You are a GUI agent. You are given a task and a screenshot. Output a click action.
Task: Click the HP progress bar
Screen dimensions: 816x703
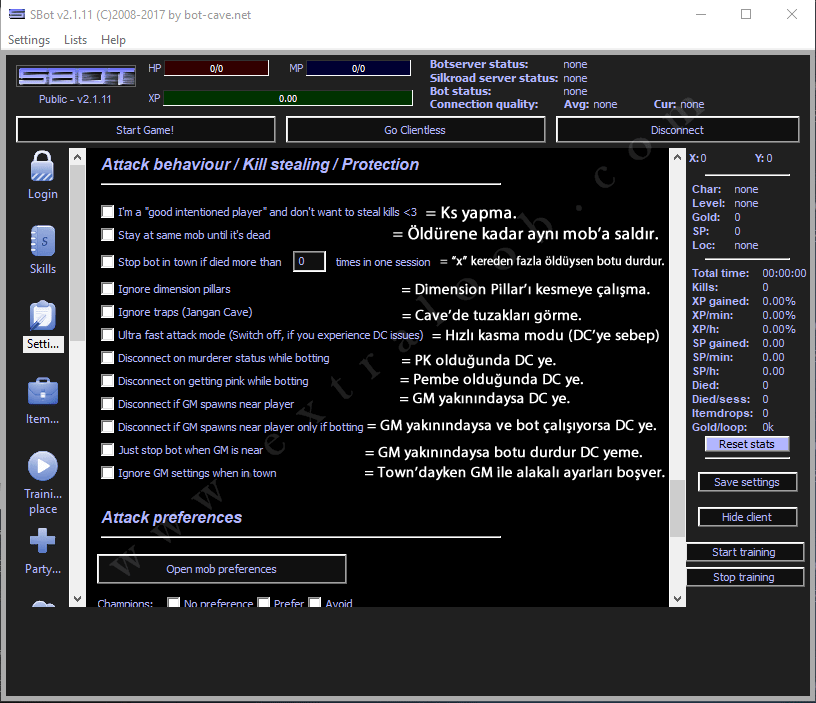216,68
